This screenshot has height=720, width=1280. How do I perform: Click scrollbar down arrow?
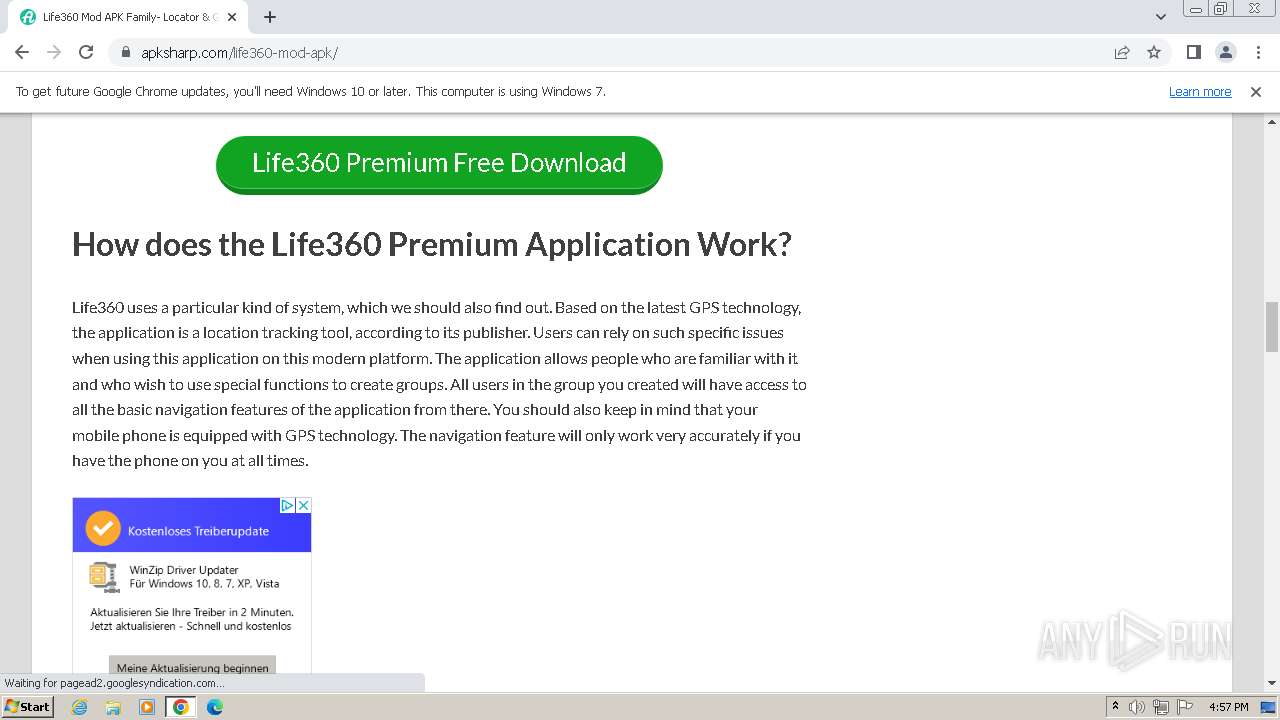[1272, 683]
